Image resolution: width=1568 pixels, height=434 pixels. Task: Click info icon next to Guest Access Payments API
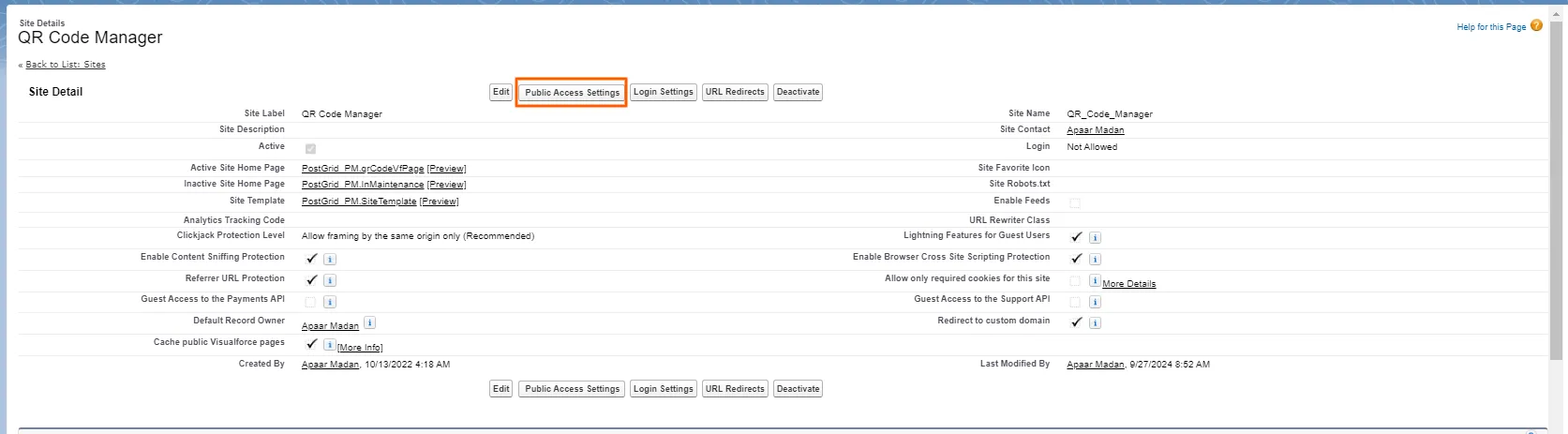pos(330,302)
